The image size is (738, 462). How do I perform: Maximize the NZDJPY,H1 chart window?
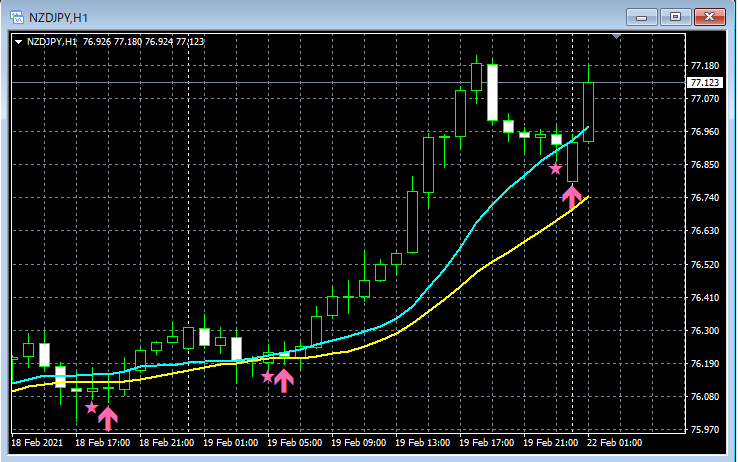point(675,17)
